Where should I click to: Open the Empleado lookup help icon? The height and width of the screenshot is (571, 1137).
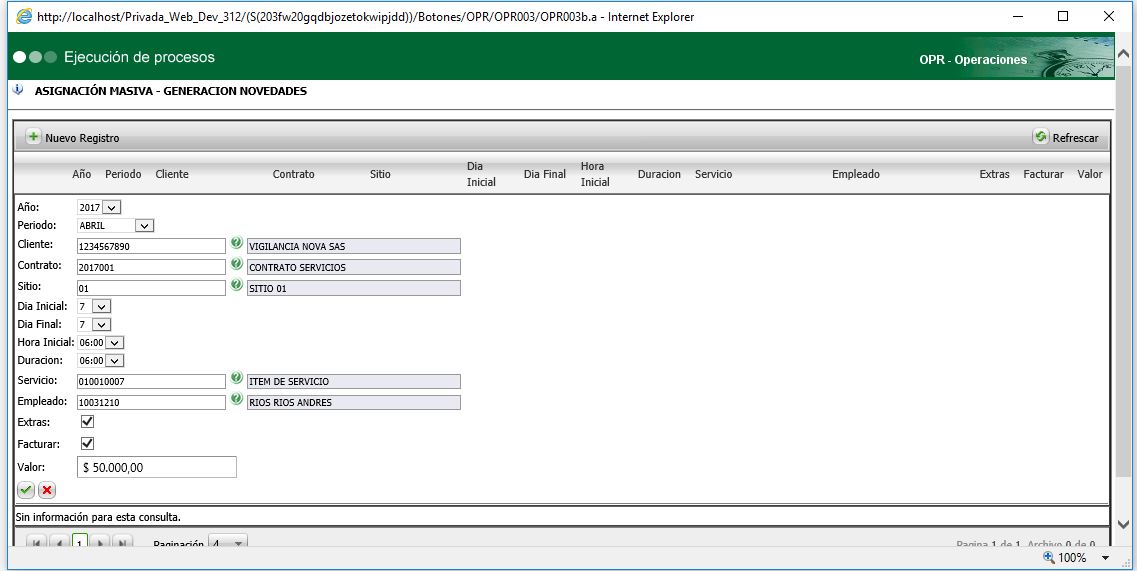coord(236,400)
